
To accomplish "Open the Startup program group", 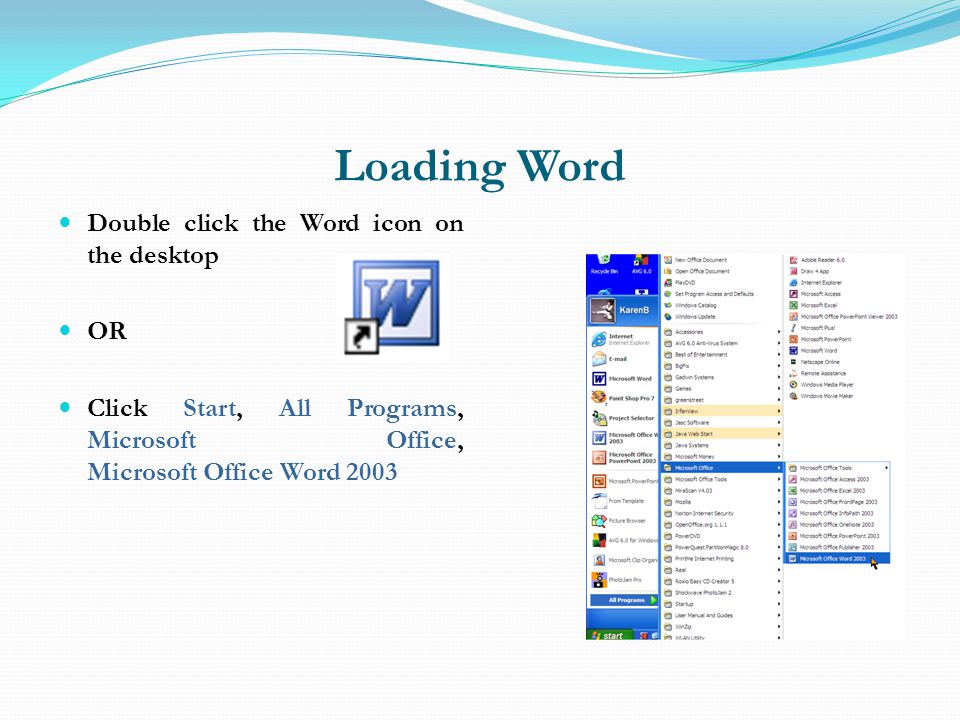I will (722, 604).
